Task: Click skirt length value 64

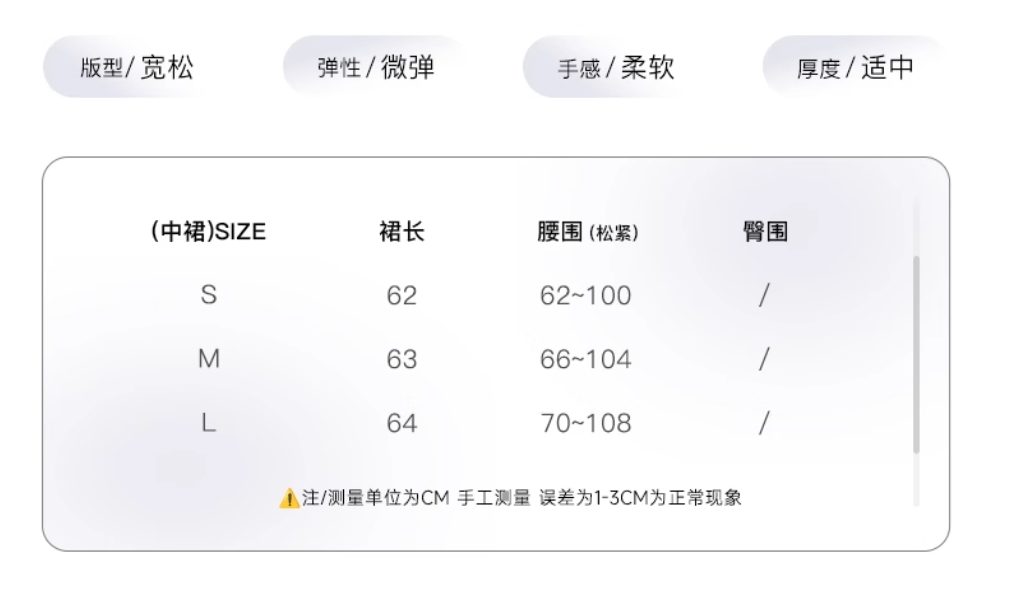Action: (402, 423)
